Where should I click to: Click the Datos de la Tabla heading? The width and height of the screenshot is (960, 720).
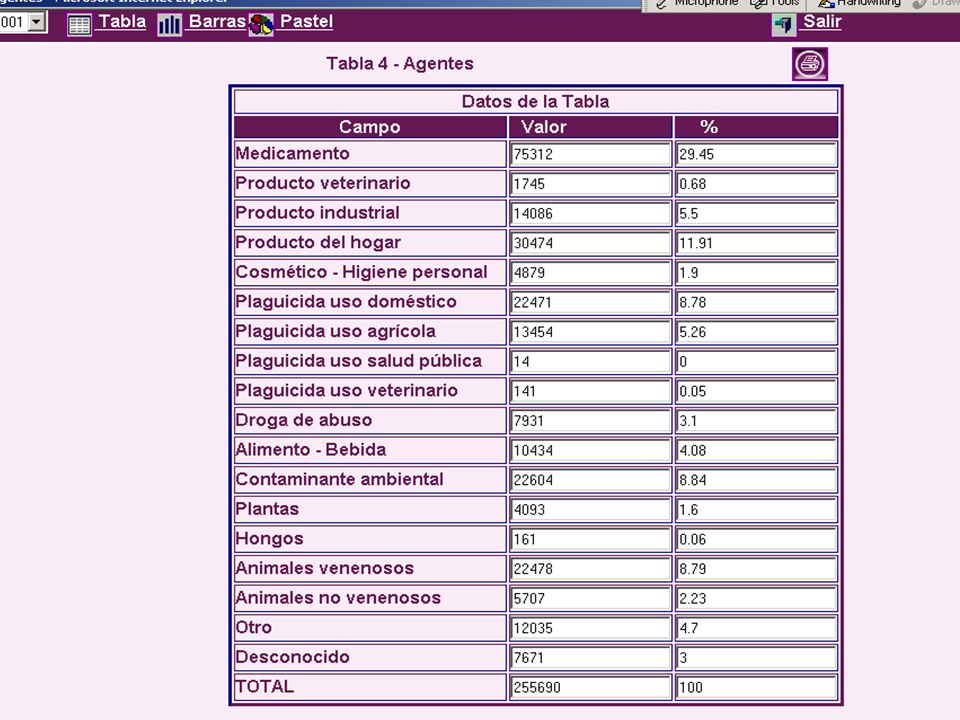(x=536, y=102)
